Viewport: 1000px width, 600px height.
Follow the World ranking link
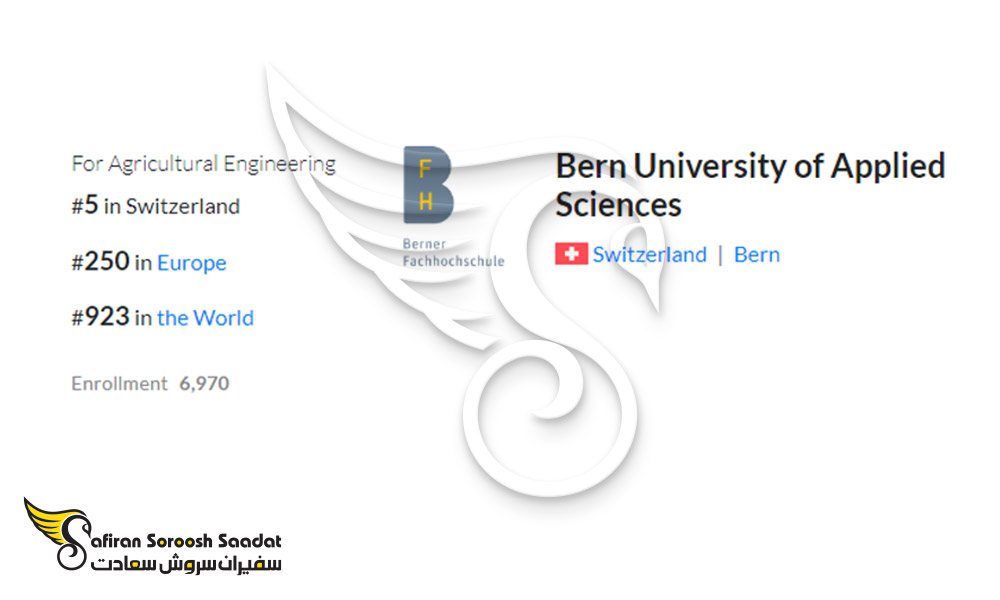click(x=205, y=318)
